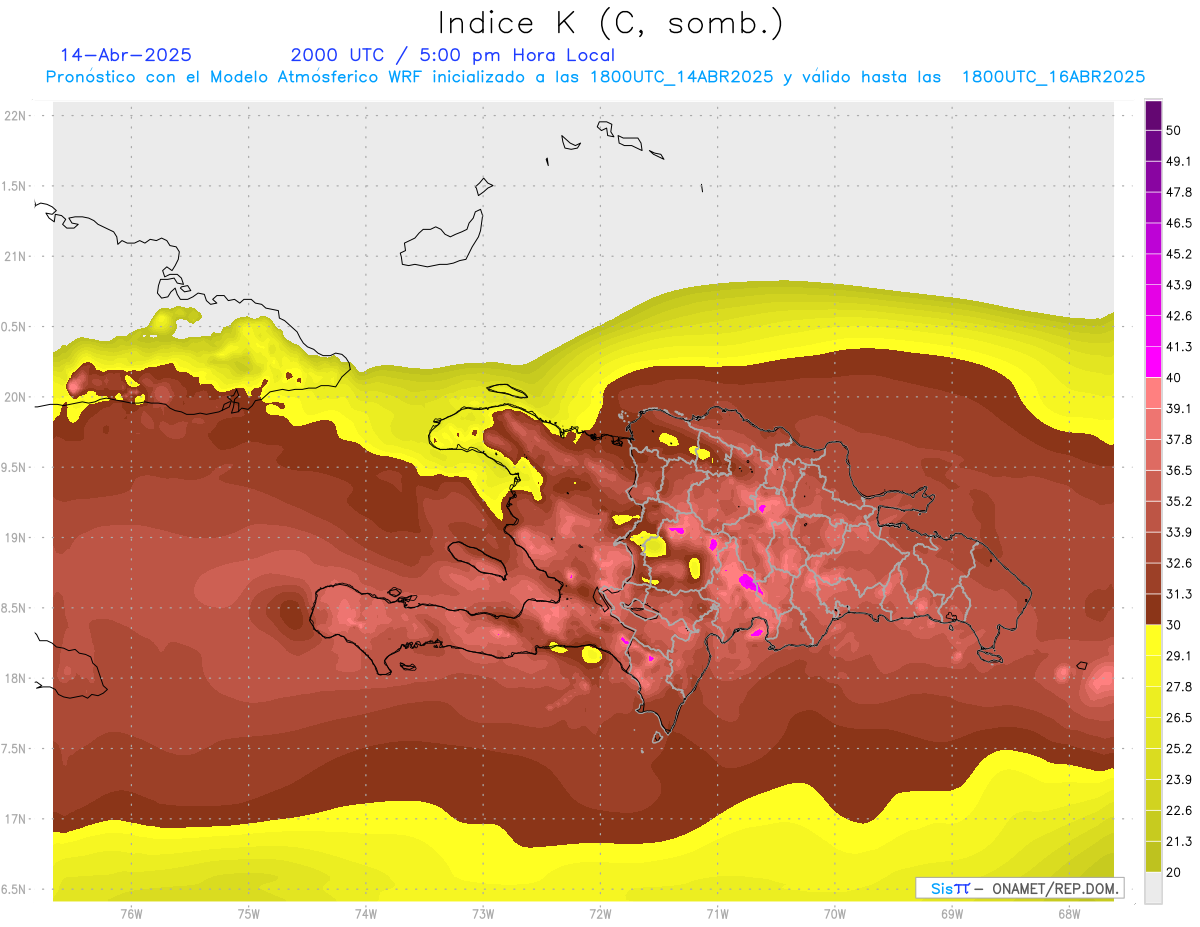Select the colorbar value "47.8"

(1178, 192)
